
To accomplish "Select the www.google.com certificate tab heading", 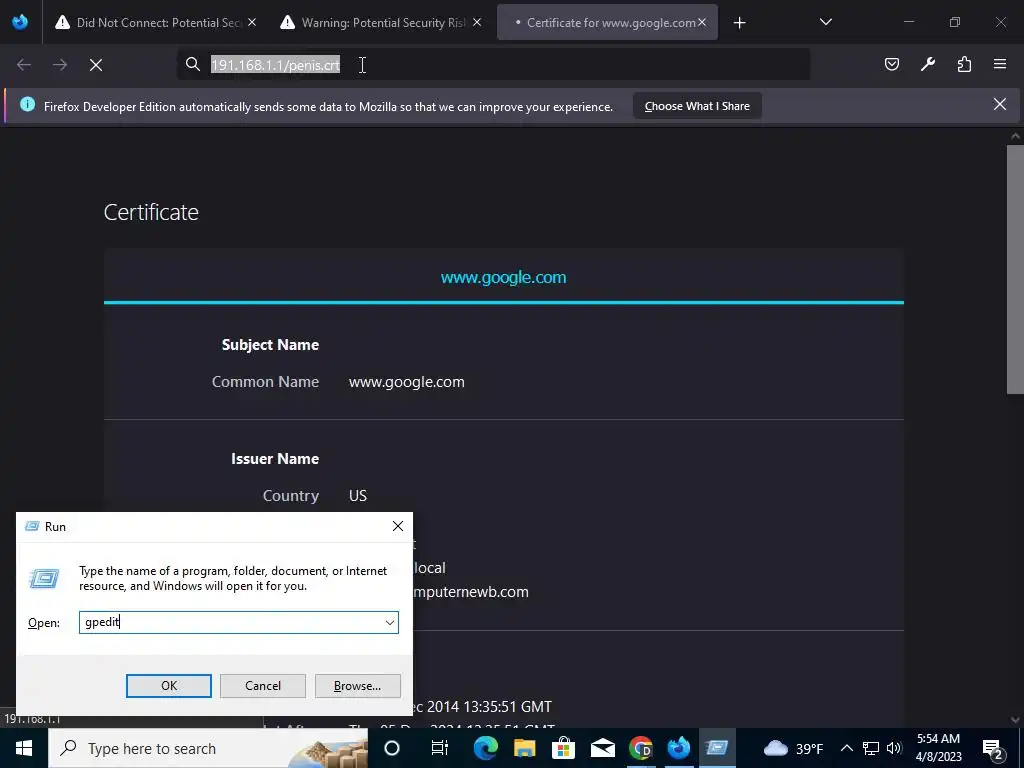I will pos(504,277).
